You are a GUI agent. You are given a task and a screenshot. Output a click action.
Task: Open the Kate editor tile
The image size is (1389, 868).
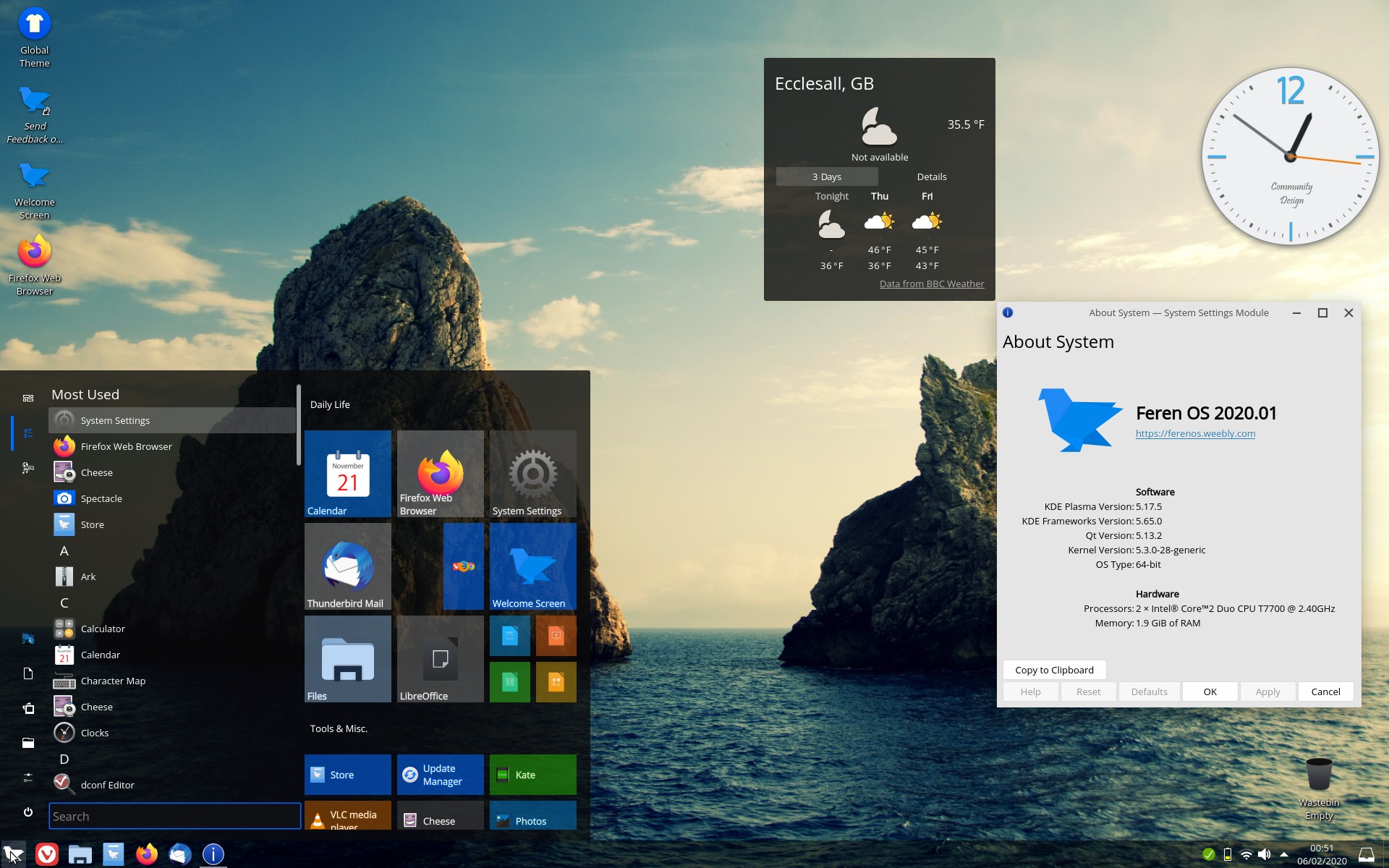coord(532,775)
